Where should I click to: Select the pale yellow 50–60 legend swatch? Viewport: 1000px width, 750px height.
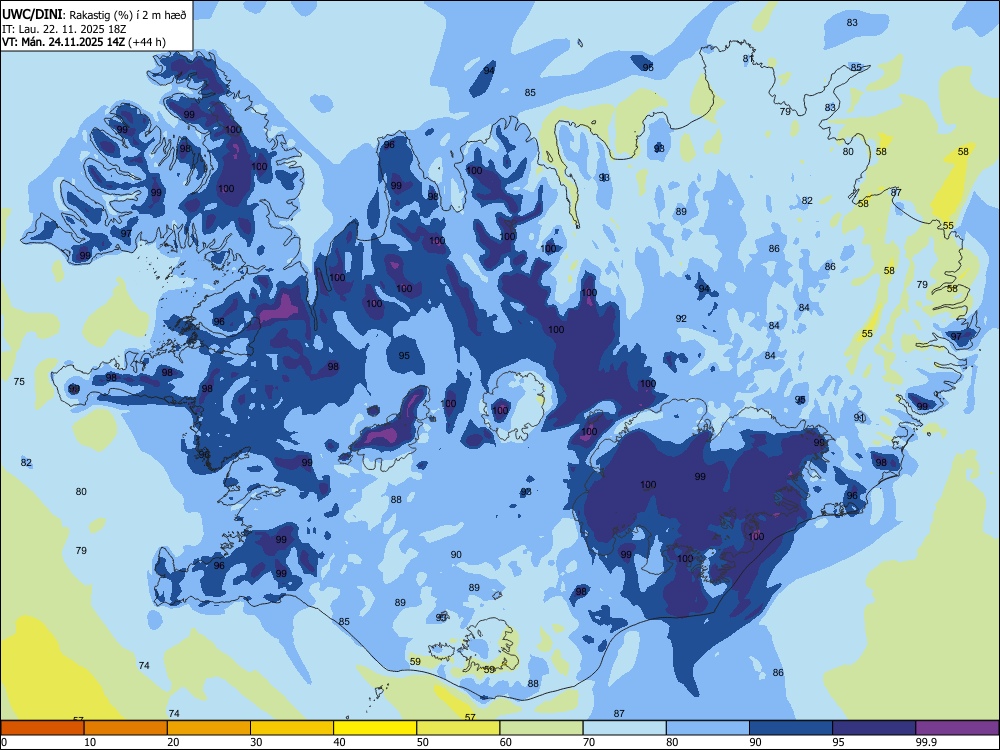click(x=459, y=728)
